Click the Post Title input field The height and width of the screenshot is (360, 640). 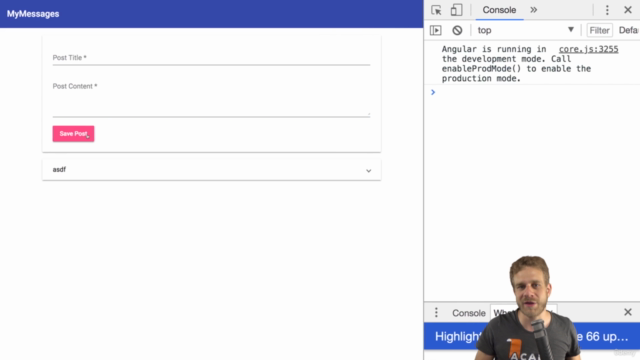[x=211, y=58]
